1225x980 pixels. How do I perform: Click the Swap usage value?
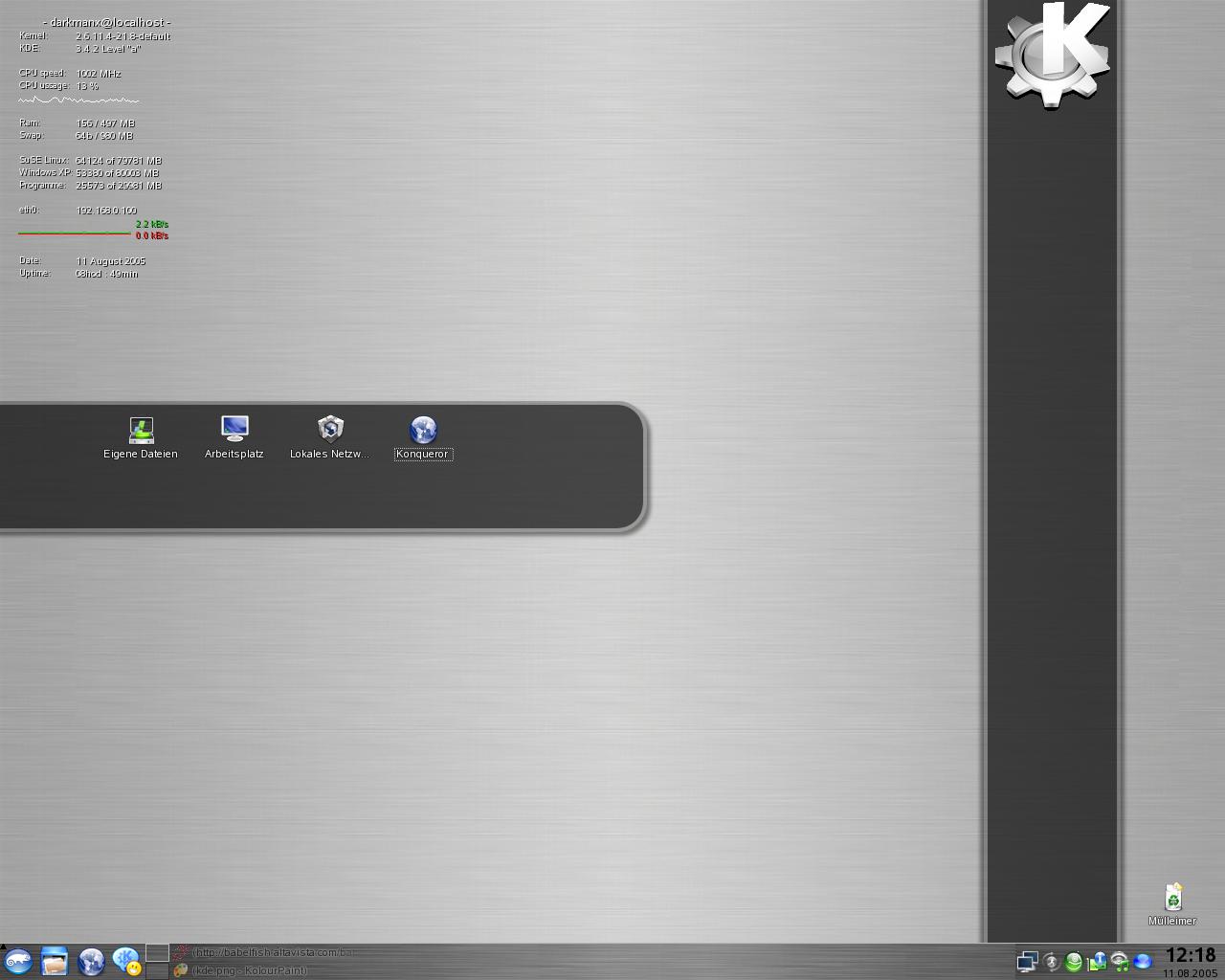[104, 136]
